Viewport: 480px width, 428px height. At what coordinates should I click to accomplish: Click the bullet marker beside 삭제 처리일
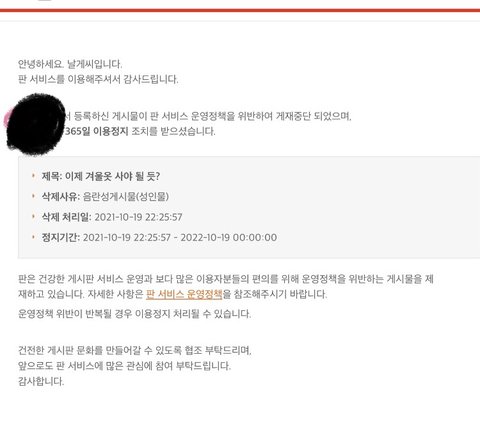tap(33, 216)
